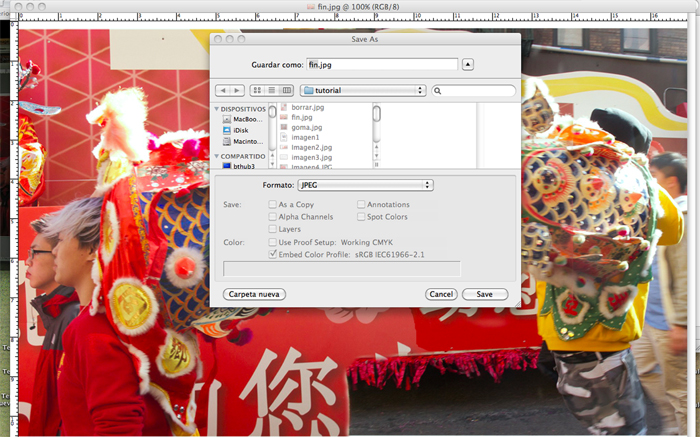This screenshot has width=700, height=437.
Task: Click the vertical ruler of document window
Action: click(14, 228)
